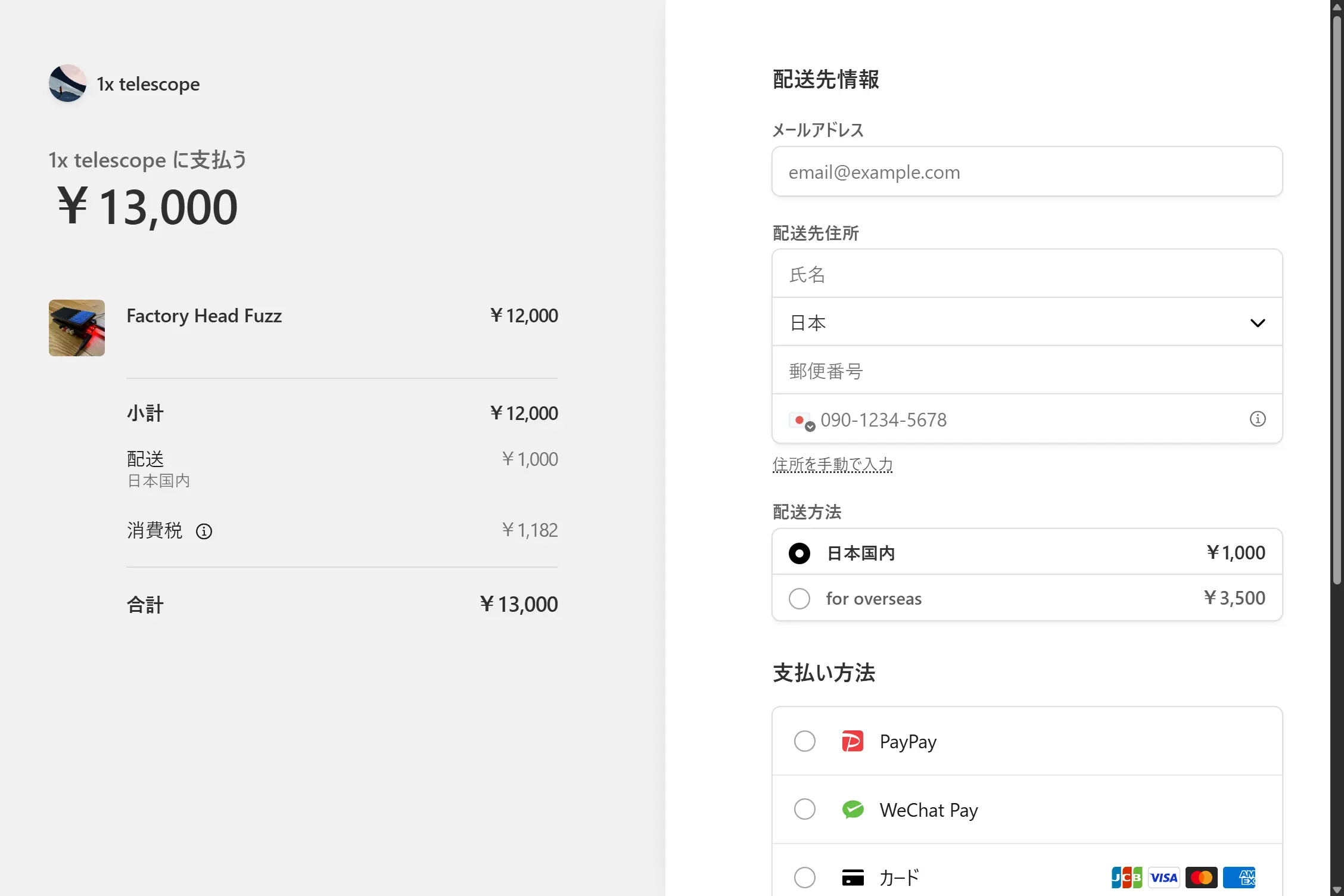Click the phone number info icon

point(1257,419)
